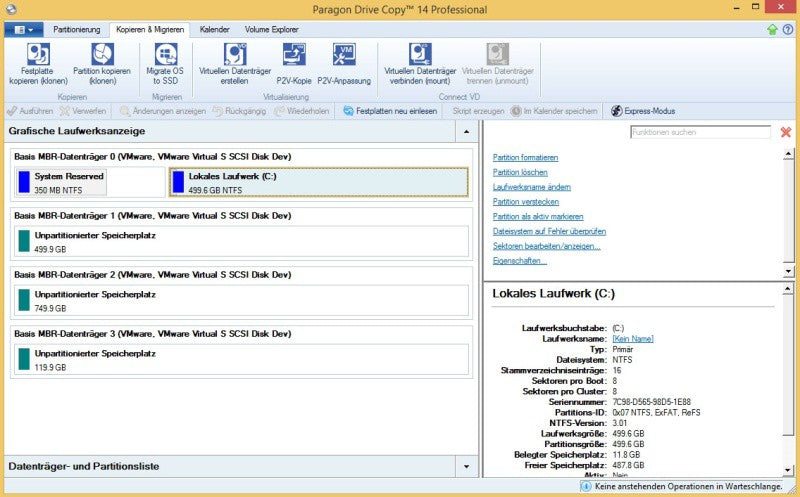Select the System Reserved partition
This screenshot has width=800, height=497.
(61, 183)
